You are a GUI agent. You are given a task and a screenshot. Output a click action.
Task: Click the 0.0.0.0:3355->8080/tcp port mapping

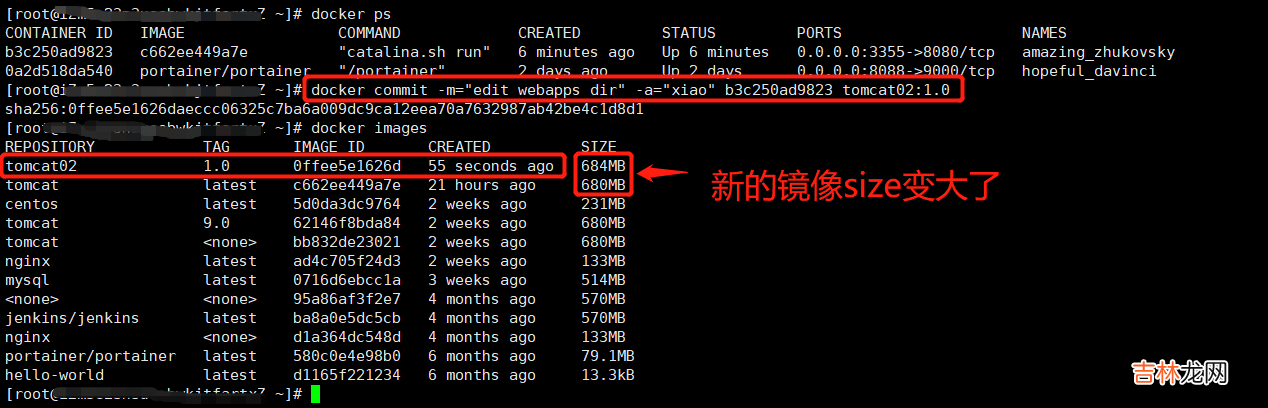click(x=895, y=52)
